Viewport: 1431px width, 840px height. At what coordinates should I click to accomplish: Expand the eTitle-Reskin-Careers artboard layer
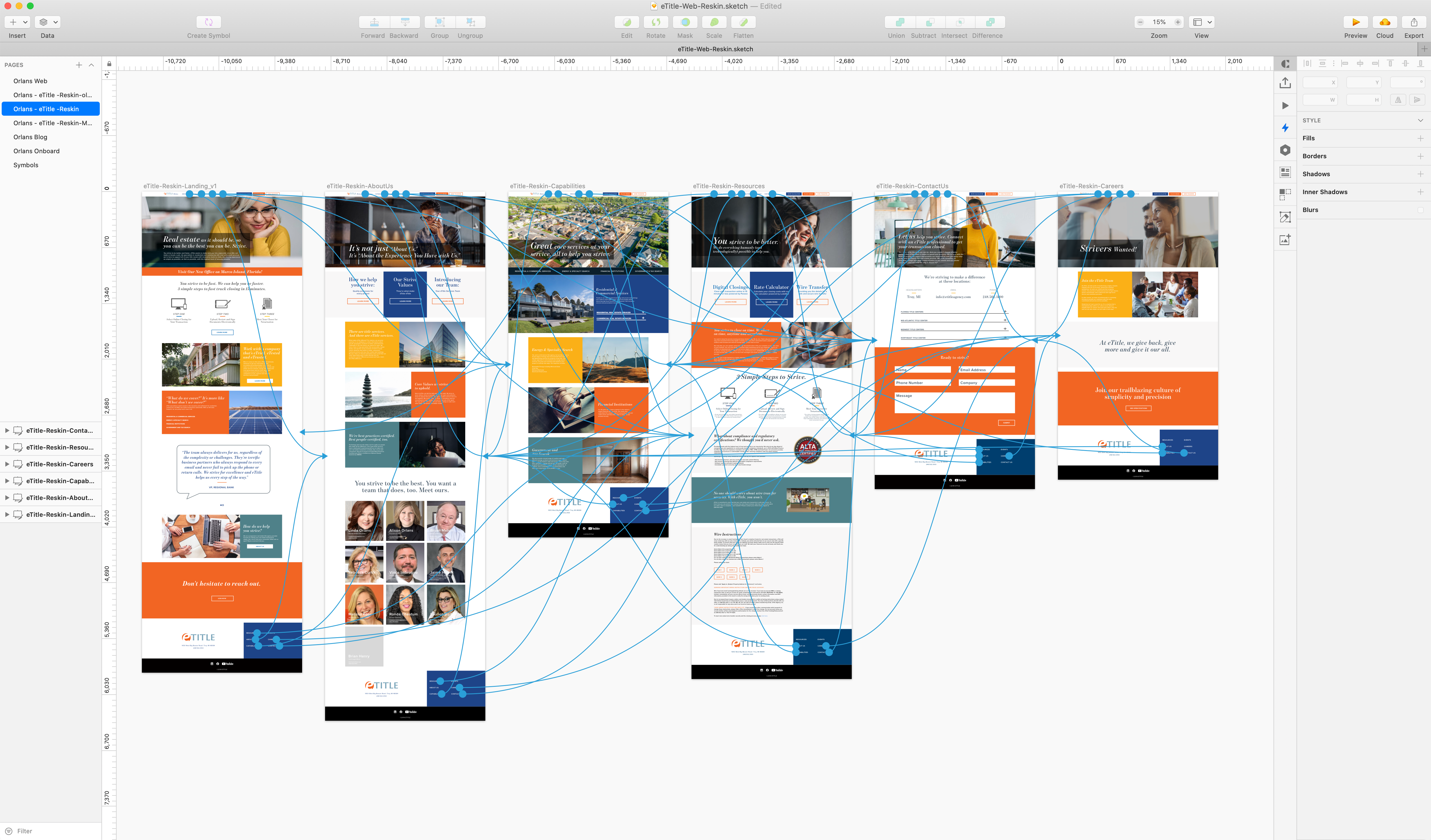(7, 464)
